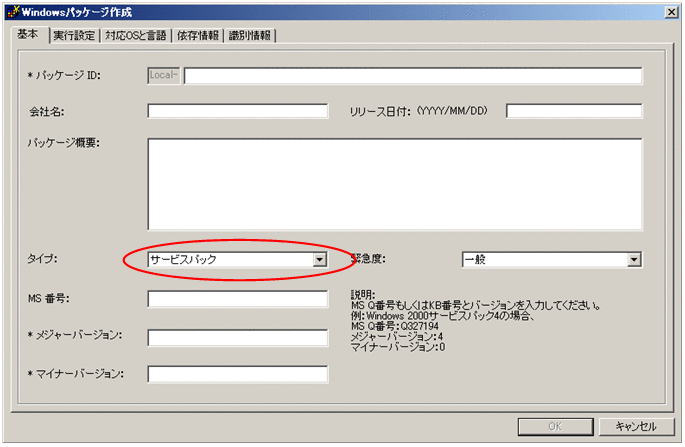This screenshot has width=685, height=447.
Task: Click the Local- prefix box
Action: tap(163, 76)
